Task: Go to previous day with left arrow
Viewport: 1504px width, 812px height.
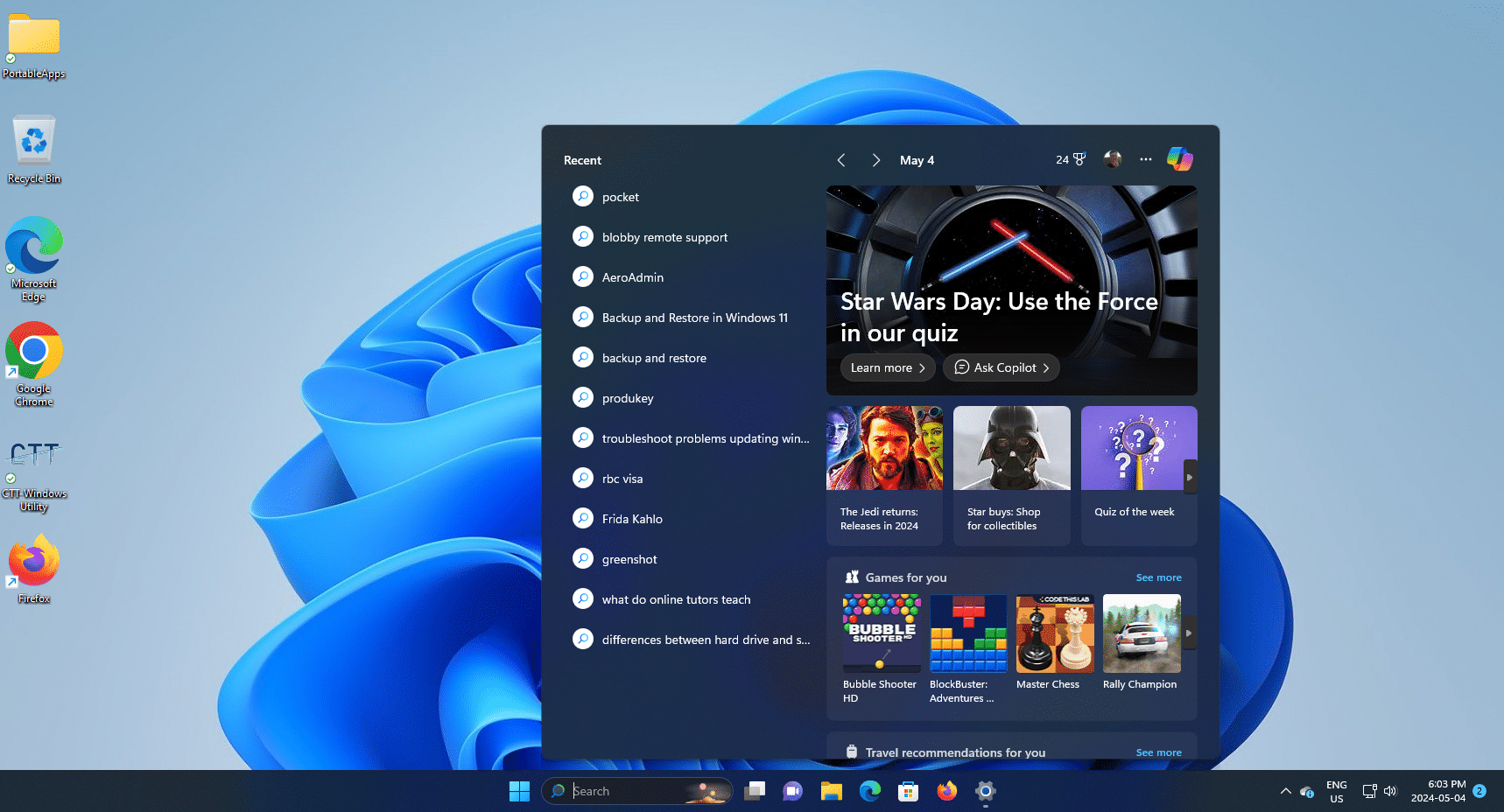Action: [x=841, y=159]
